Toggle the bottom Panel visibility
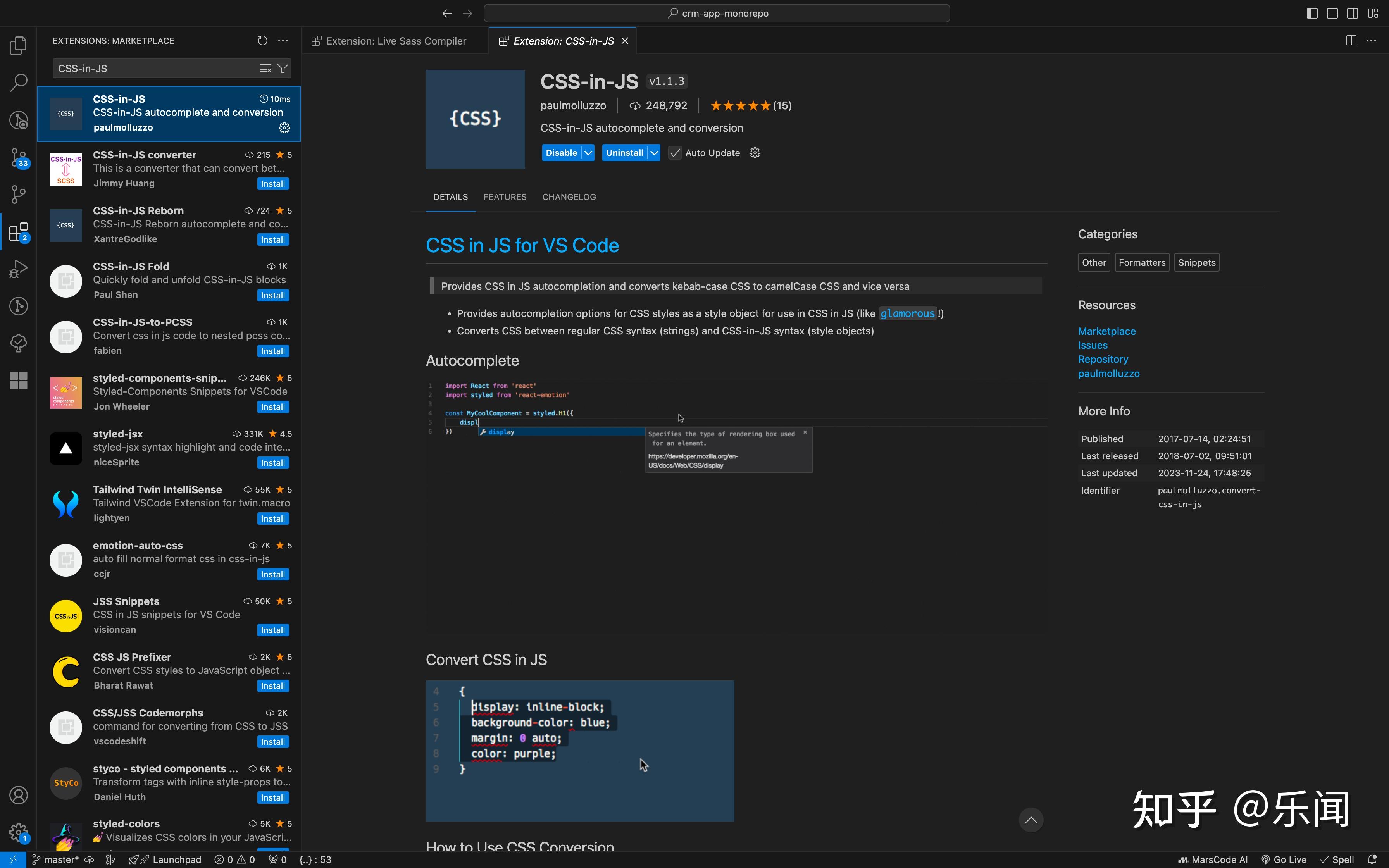The width and height of the screenshot is (1389, 868). click(x=1332, y=13)
